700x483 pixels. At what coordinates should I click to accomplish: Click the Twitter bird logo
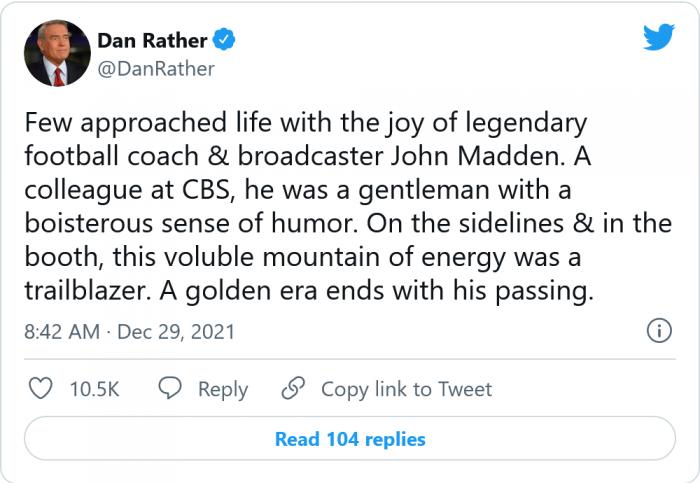tap(658, 38)
